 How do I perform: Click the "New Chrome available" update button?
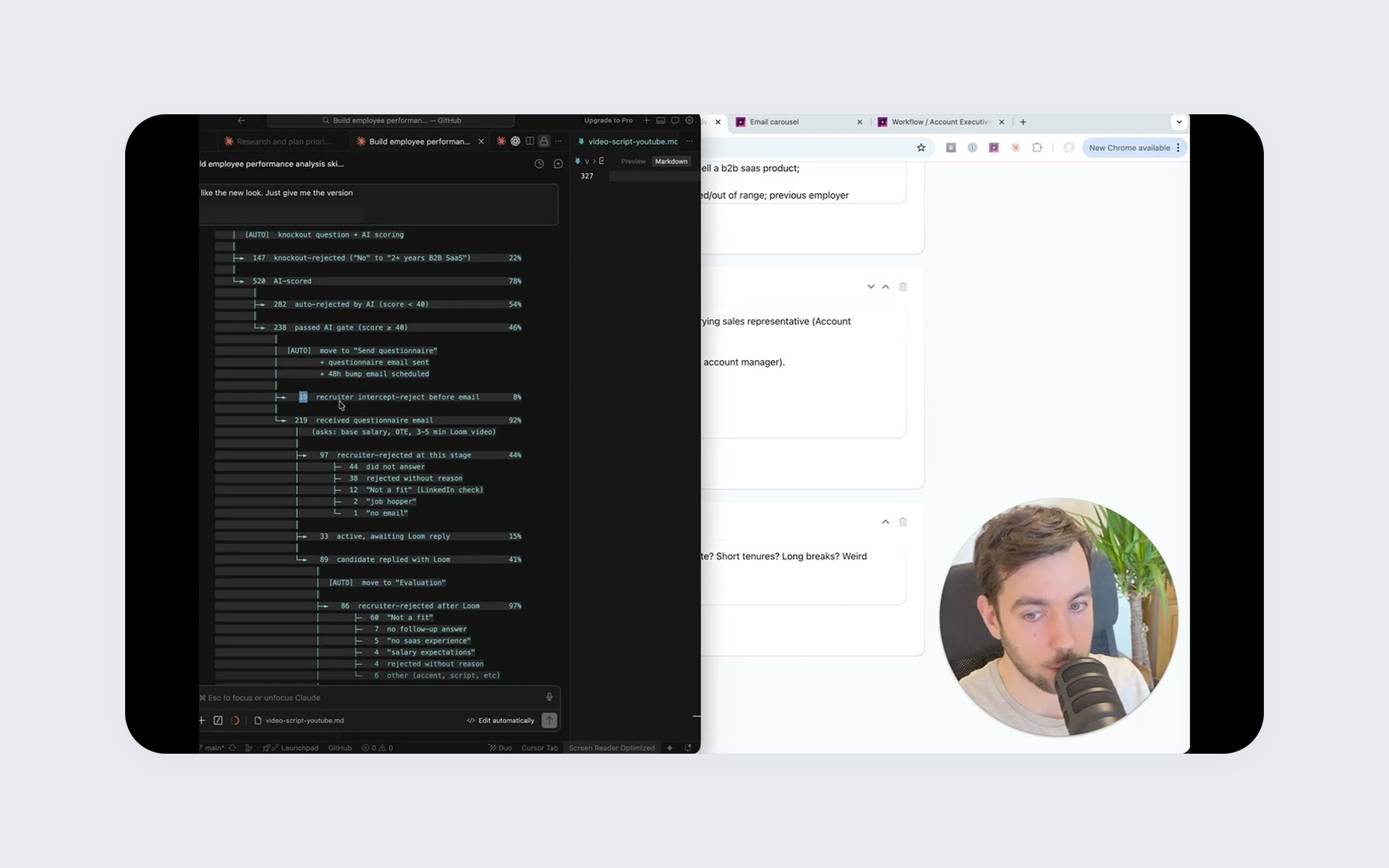(1134, 148)
